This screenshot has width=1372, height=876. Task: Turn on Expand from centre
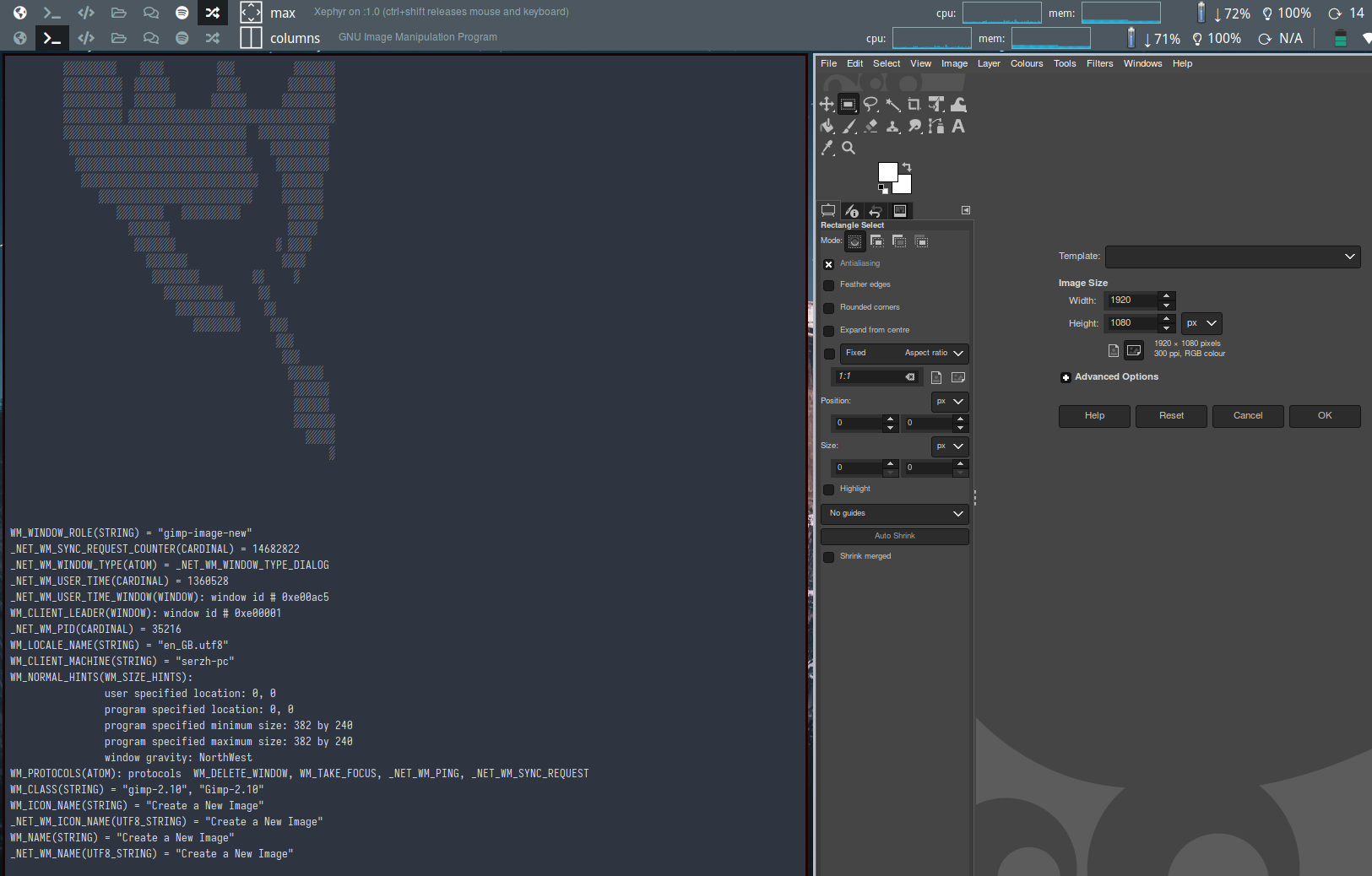point(827,331)
